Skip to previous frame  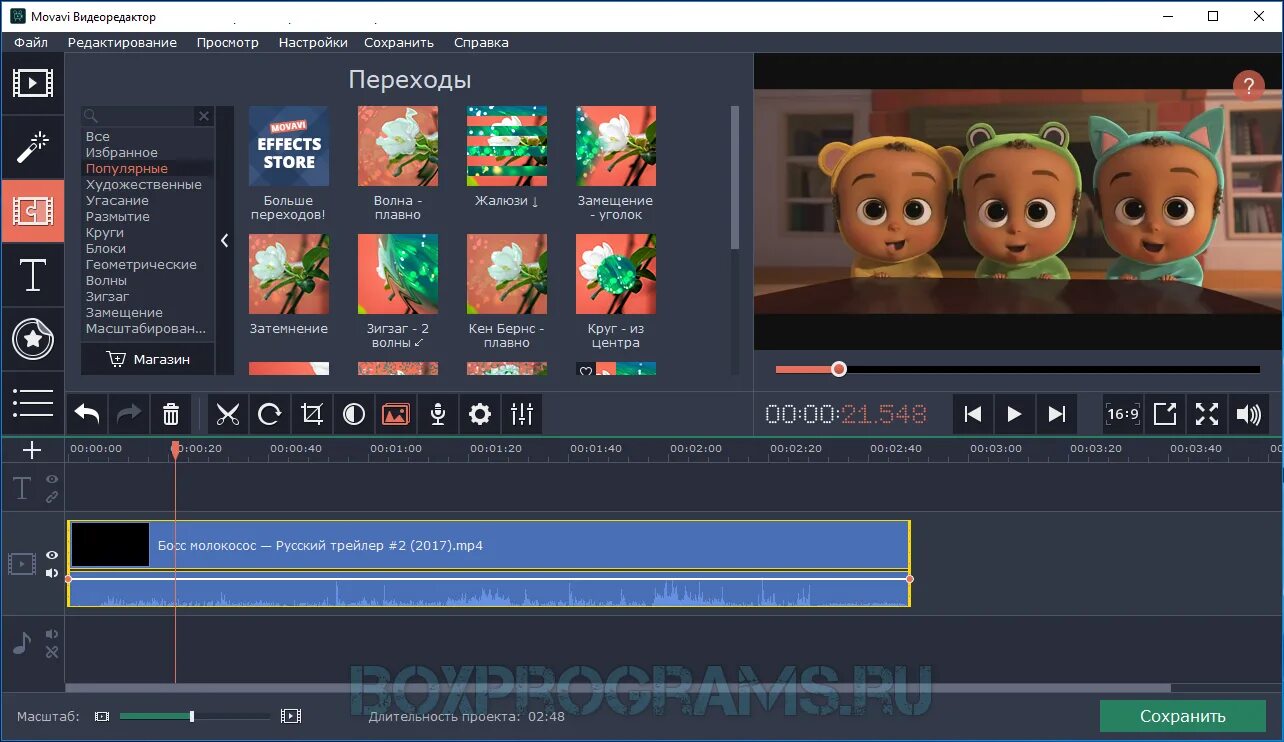point(972,414)
